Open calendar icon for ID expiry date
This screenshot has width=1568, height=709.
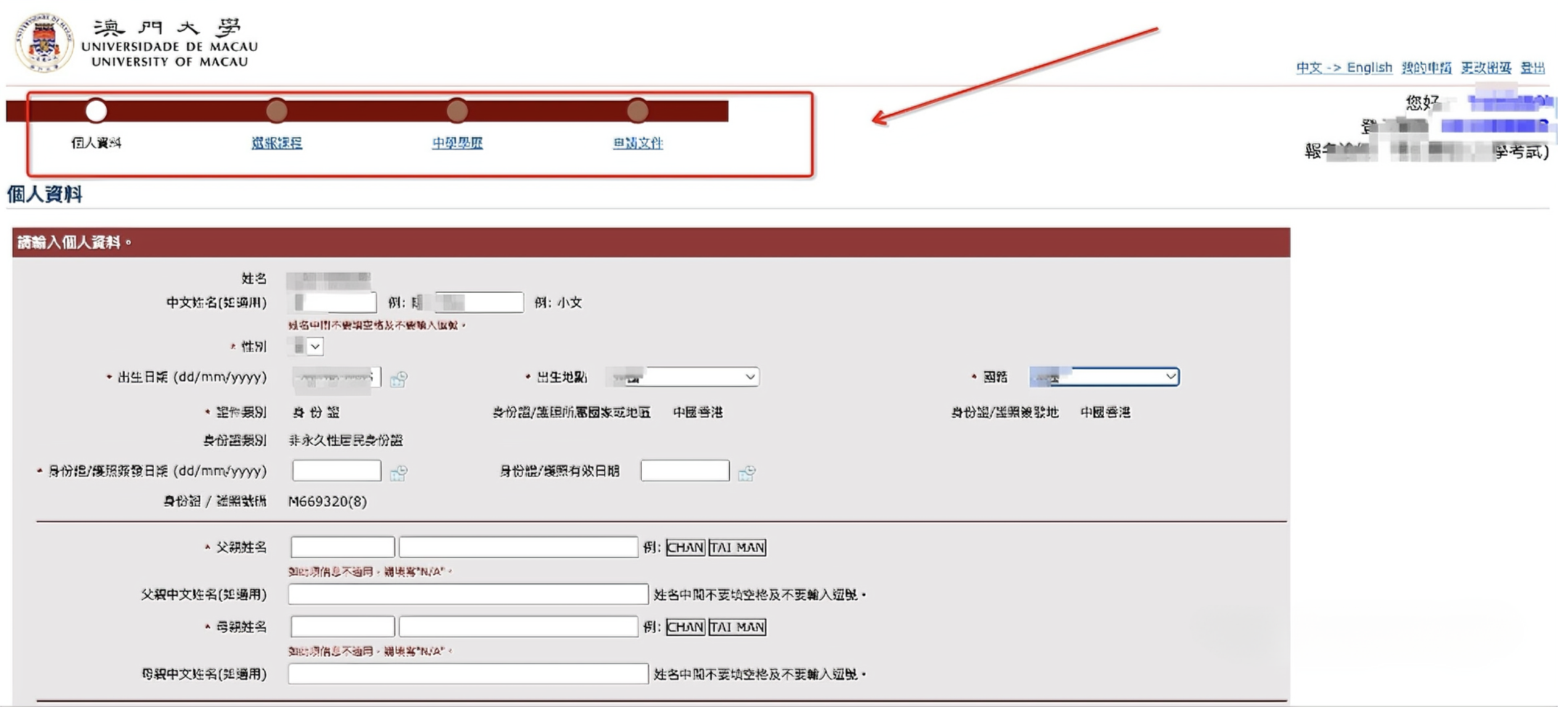click(x=746, y=473)
